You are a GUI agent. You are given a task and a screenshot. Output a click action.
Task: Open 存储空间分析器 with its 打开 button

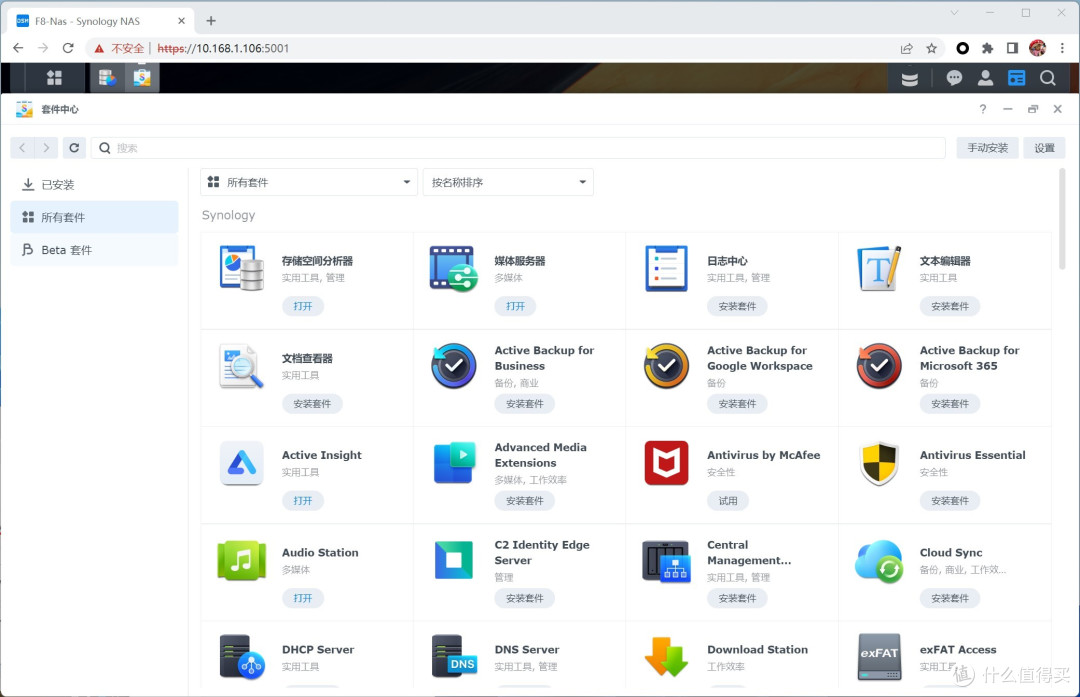point(303,306)
